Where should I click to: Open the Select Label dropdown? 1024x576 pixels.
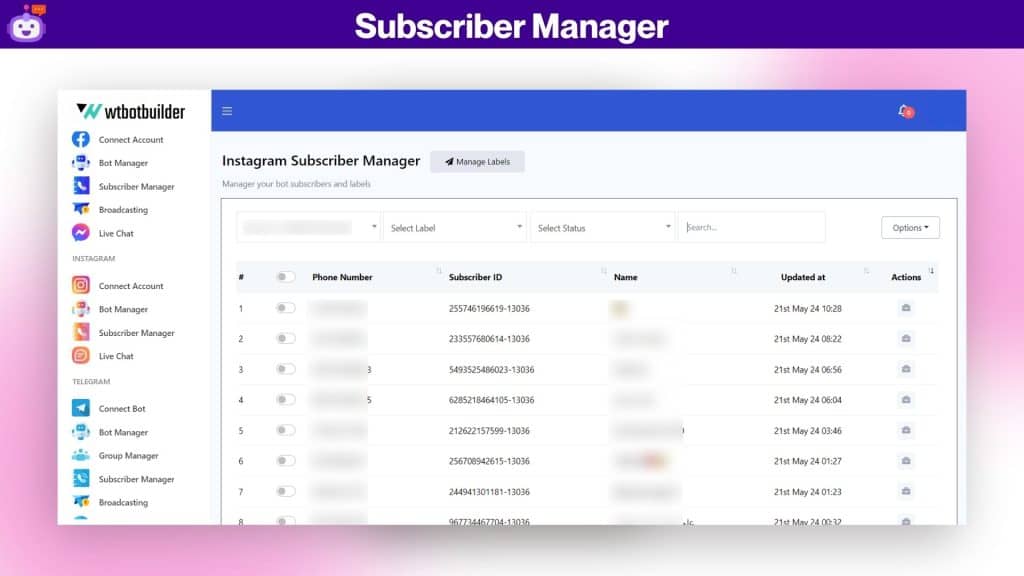pyautogui.click(x=455, y=227)
